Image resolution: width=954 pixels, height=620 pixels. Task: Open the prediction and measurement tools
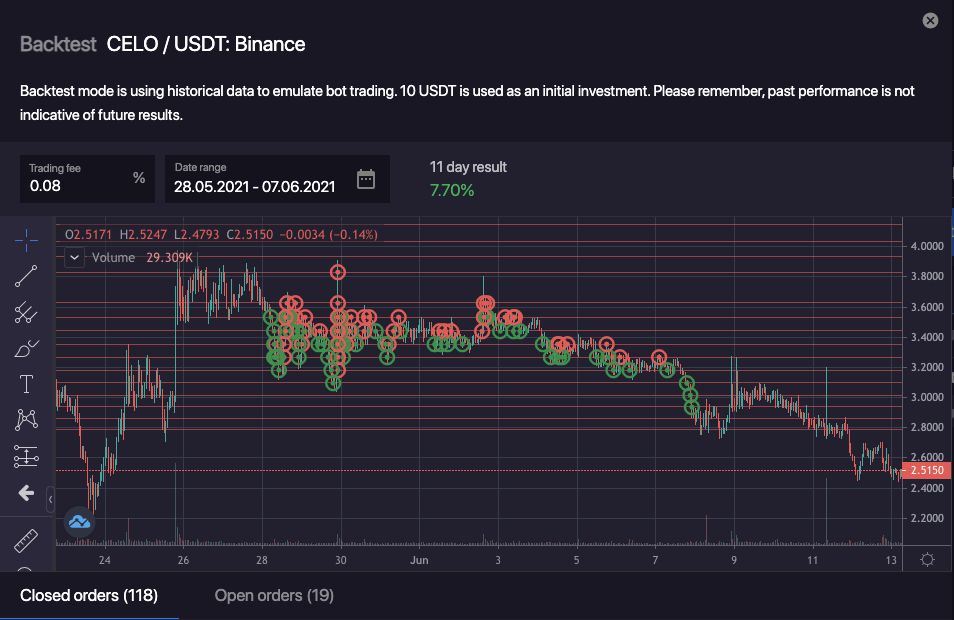click(x=26, y=457)
